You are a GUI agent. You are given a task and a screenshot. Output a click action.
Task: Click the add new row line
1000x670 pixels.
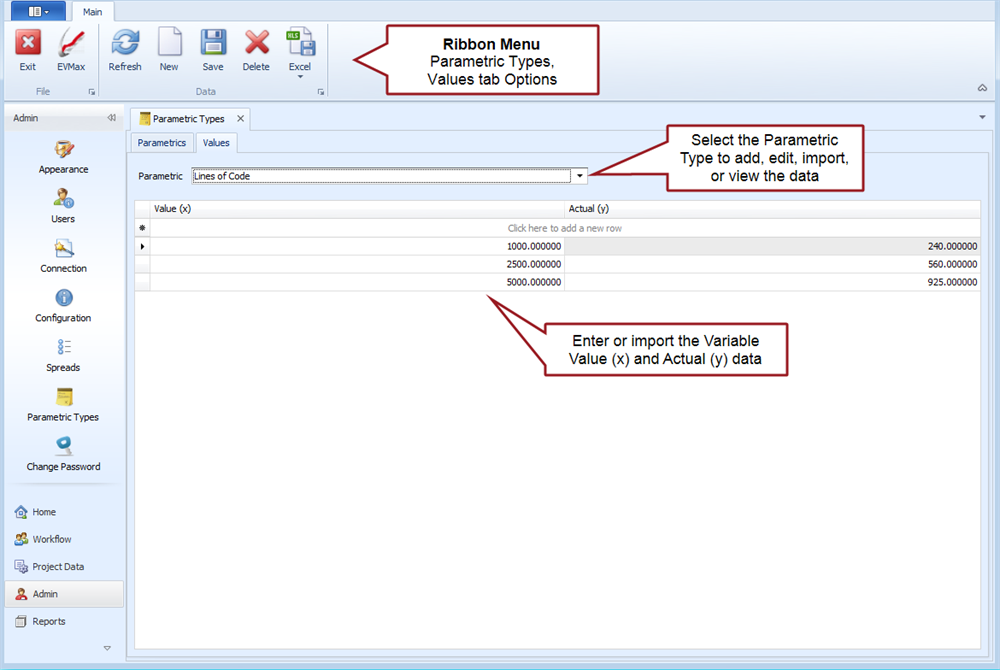point(565,228)
